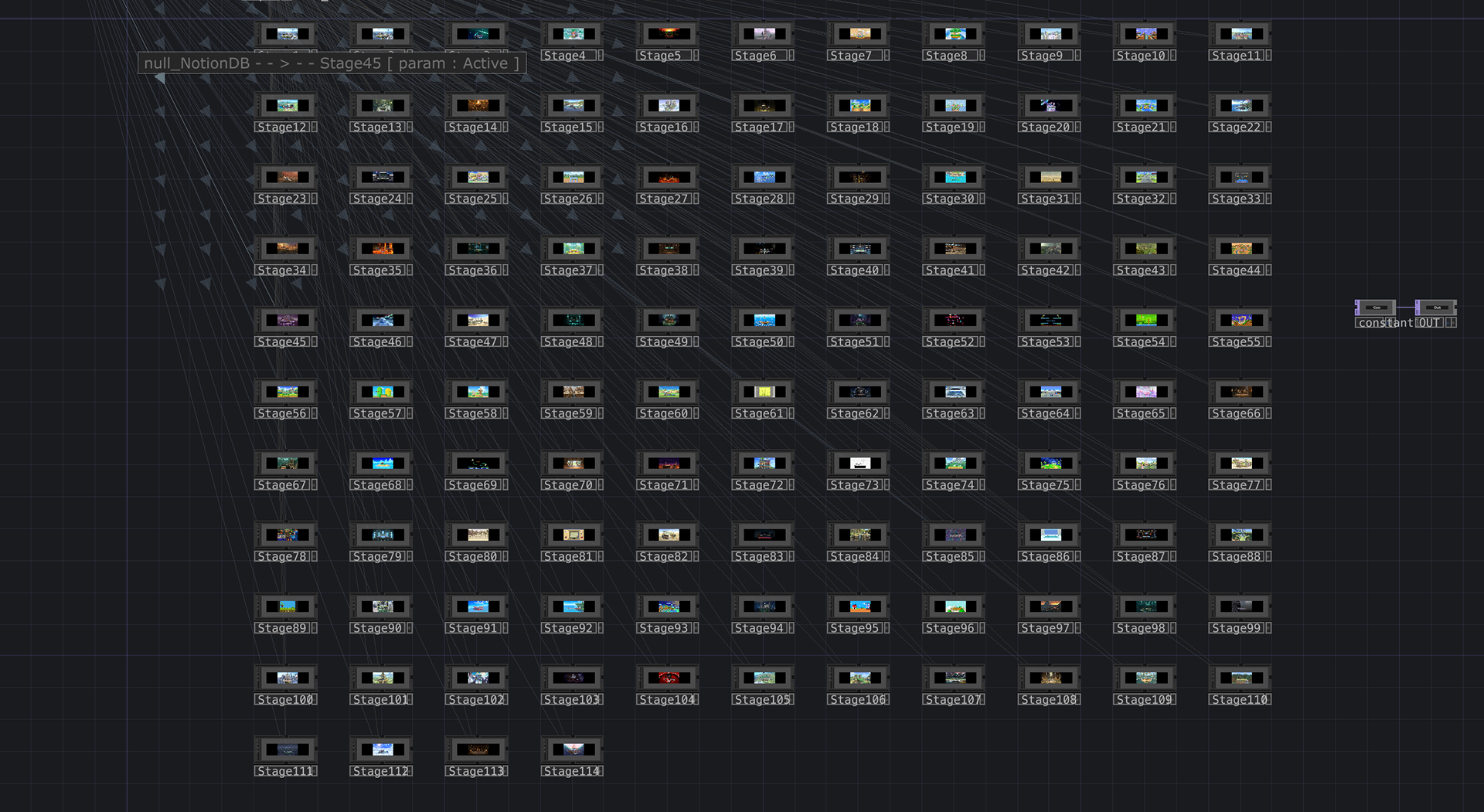Toggle the flag box beside Stage50 label

[x=791, y=342]
